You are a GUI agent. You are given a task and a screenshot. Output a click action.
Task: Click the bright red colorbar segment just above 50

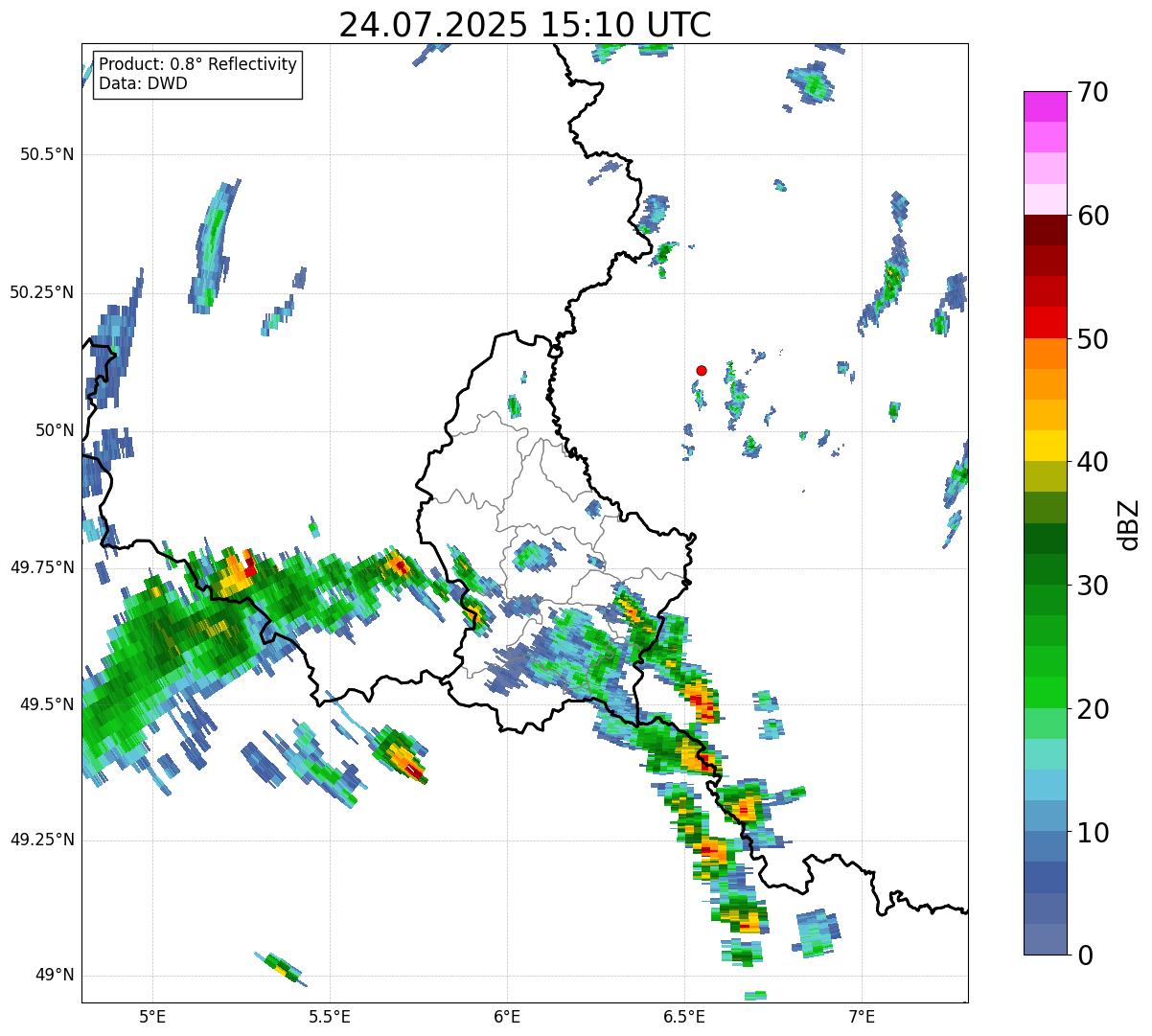point(1045,322)
